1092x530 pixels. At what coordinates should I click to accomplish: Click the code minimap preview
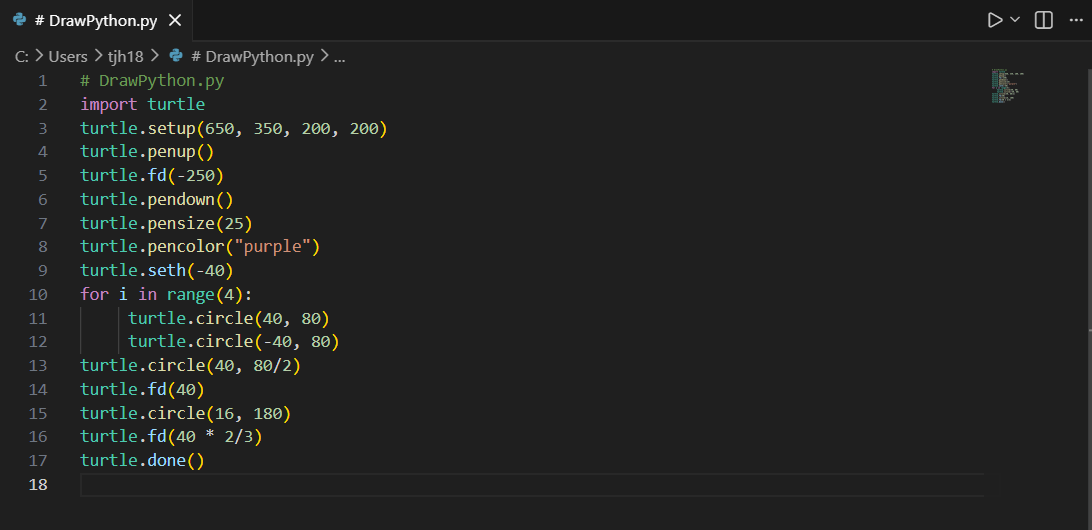pyautogui.click(x=1007, y=86)
